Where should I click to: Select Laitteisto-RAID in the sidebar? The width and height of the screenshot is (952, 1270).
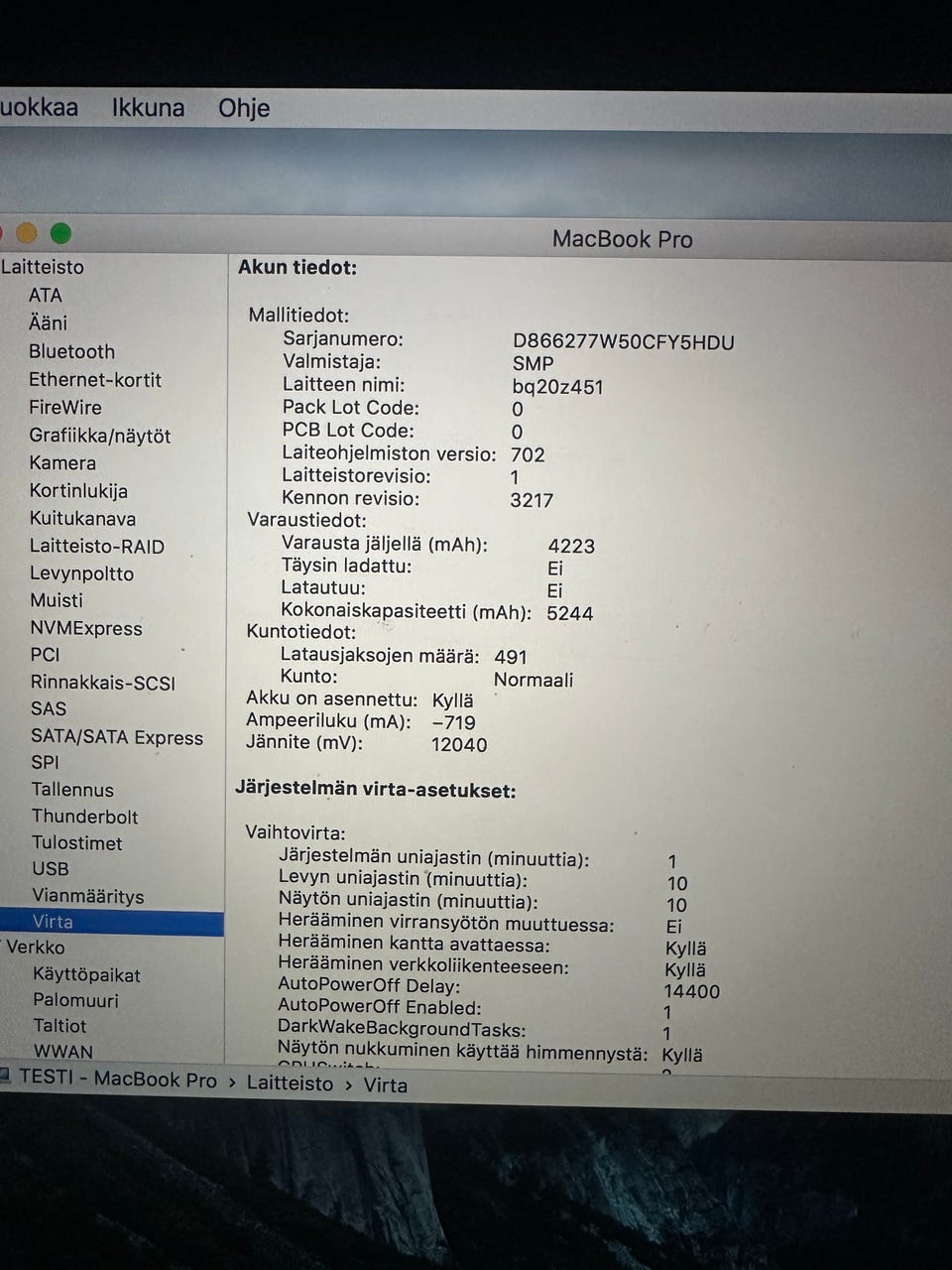97,546
